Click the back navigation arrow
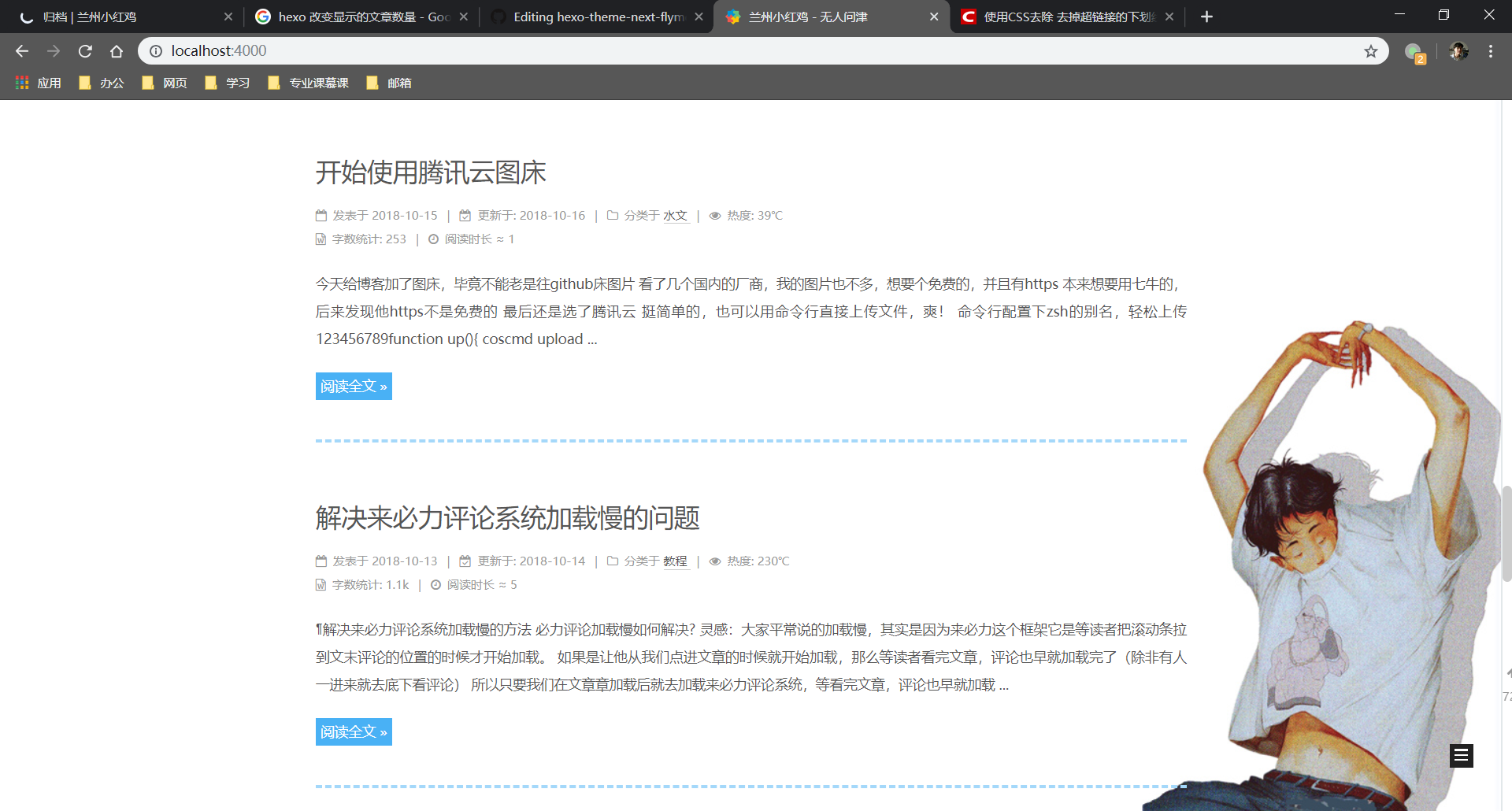 click(x=21, y=50)
